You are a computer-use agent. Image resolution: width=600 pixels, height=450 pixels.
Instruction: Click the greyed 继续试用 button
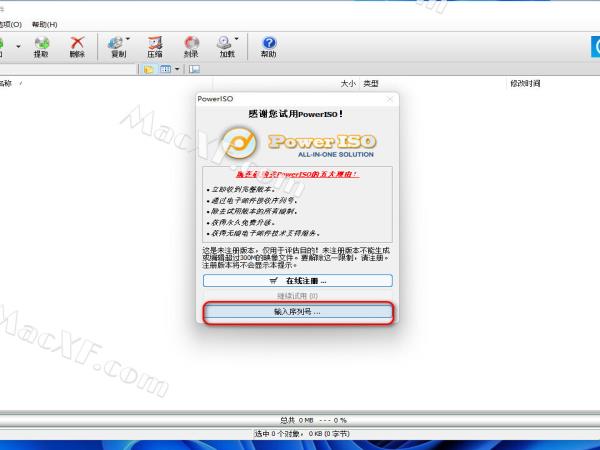[x=298, y=296]
